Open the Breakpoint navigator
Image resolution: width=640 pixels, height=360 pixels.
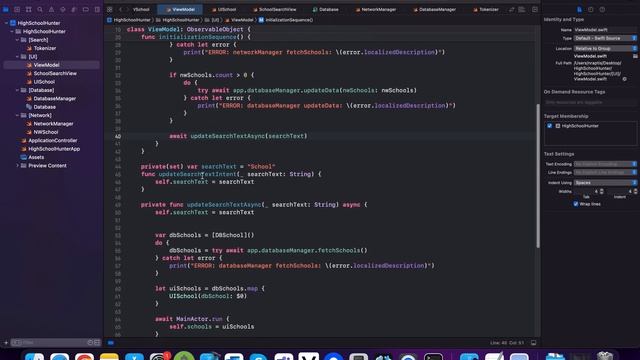pyautogui.click(x=86, y=9)
